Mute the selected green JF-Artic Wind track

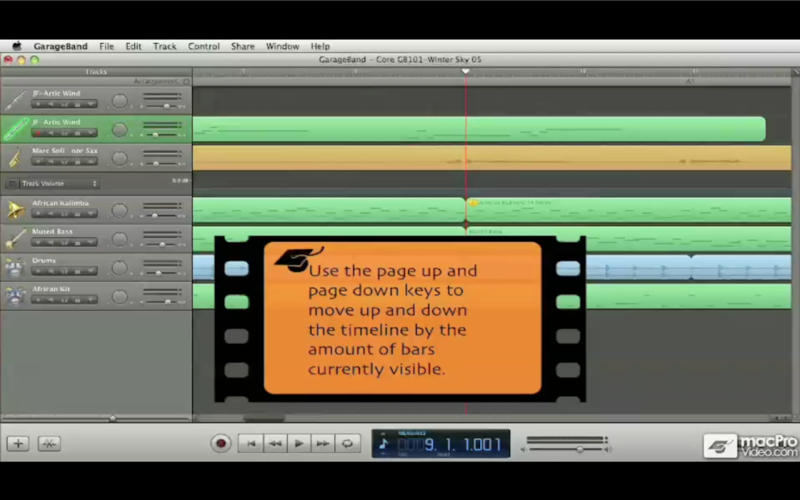tap(51, 134)
